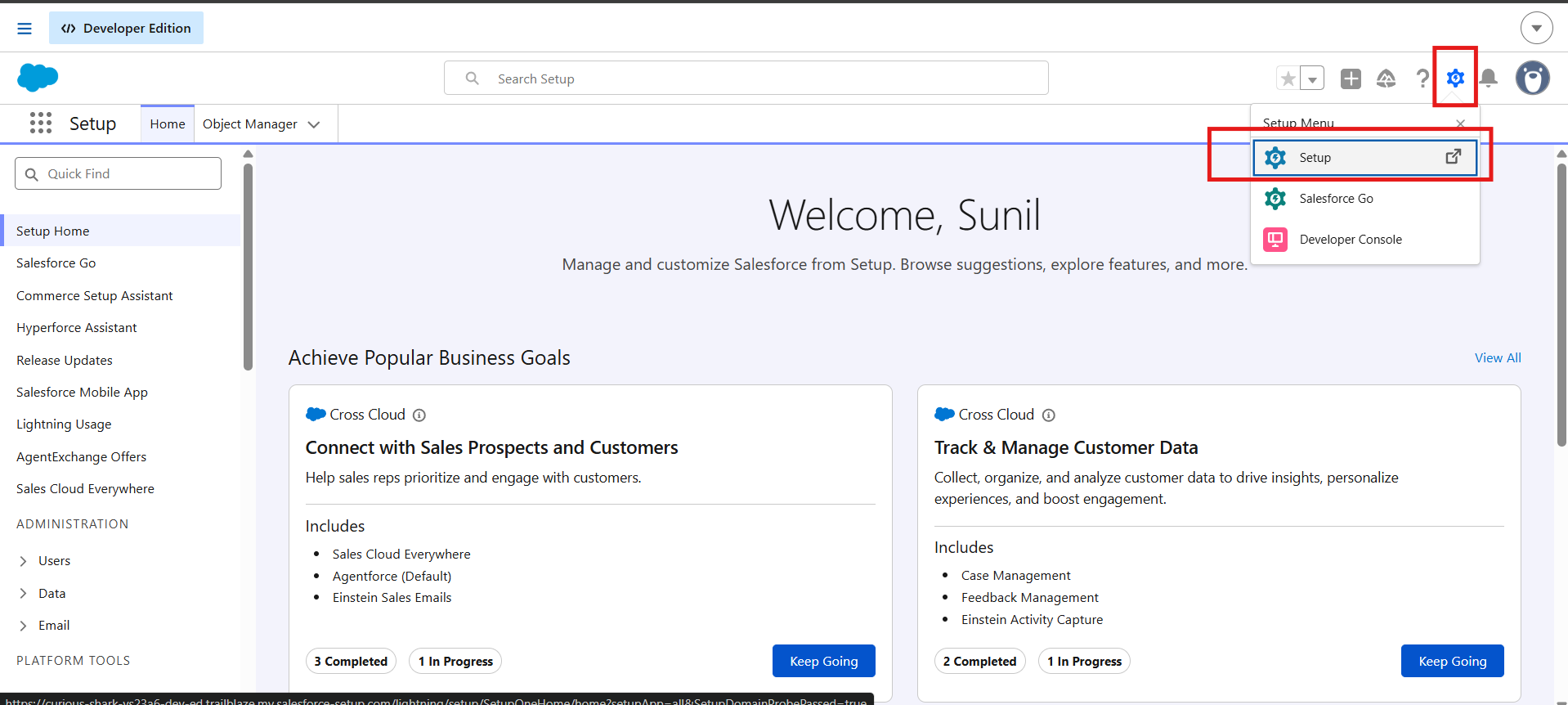
Task: Open Sales Cloud Everywhere in the sidebar
Action: click(86, 489)
